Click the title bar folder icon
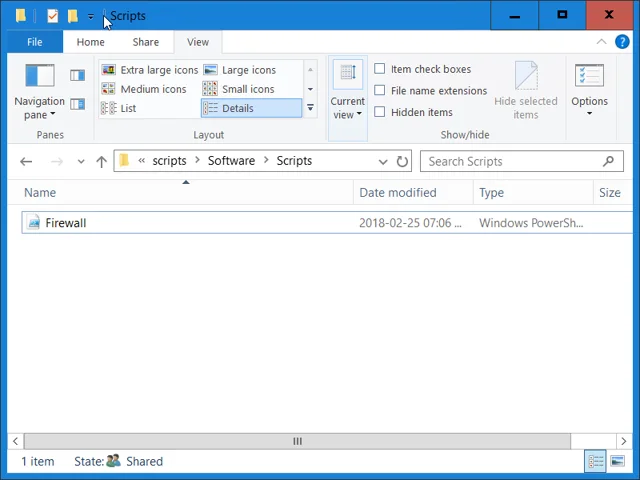This screenshot has width=640, height=480. click(x=21, y=16)
